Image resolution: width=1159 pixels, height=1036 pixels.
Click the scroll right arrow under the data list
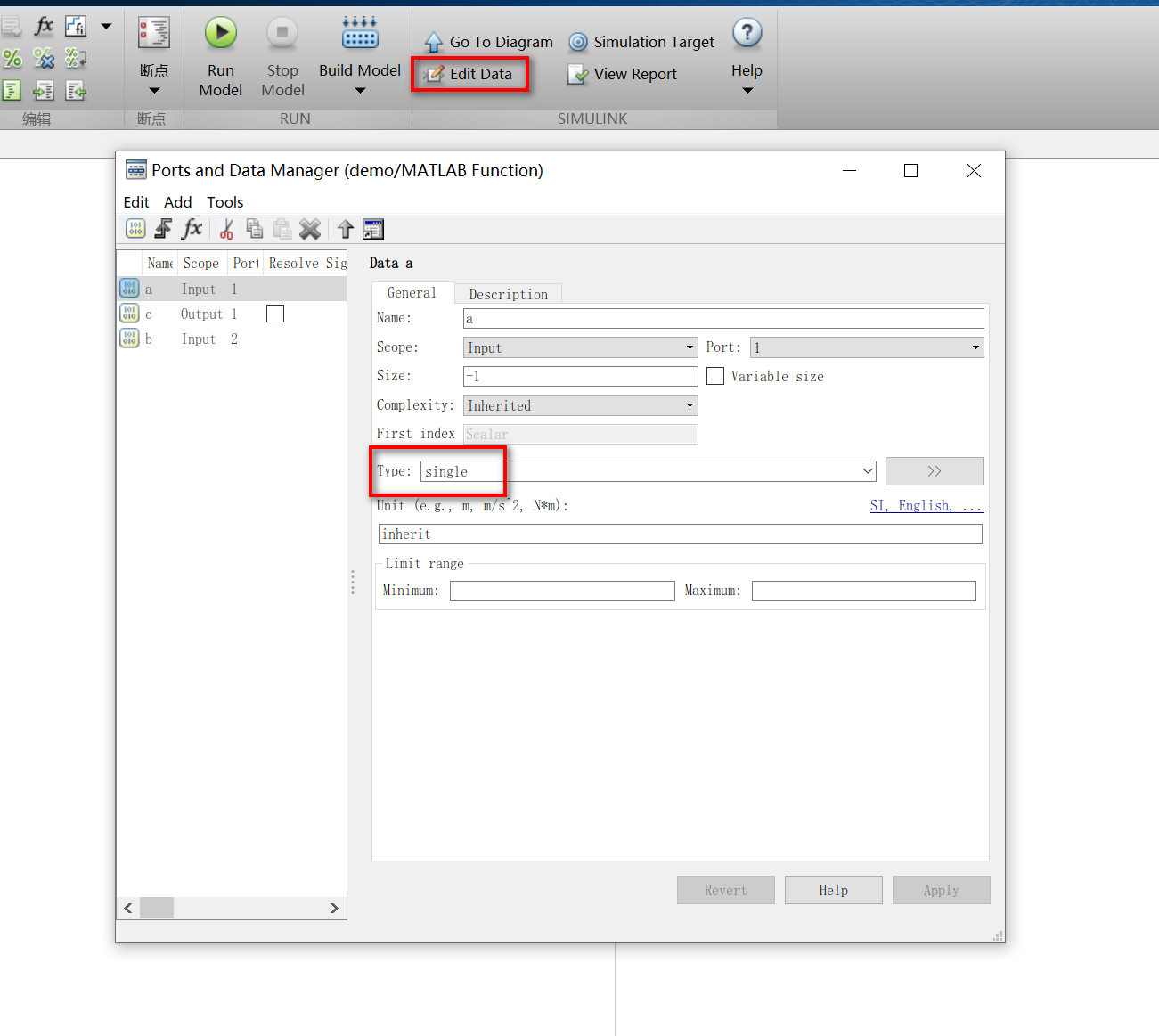click(334, 908)
